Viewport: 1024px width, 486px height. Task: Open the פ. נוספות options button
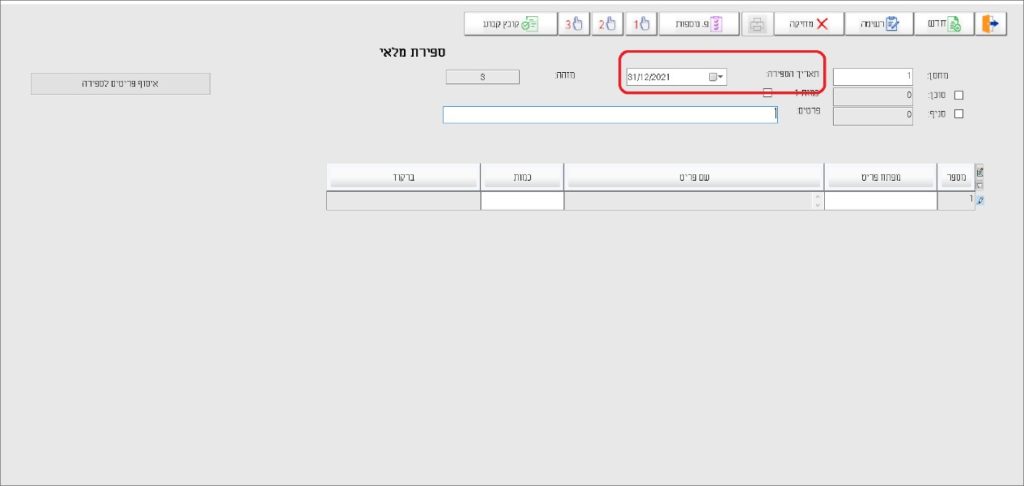click(x=699, y=24)
